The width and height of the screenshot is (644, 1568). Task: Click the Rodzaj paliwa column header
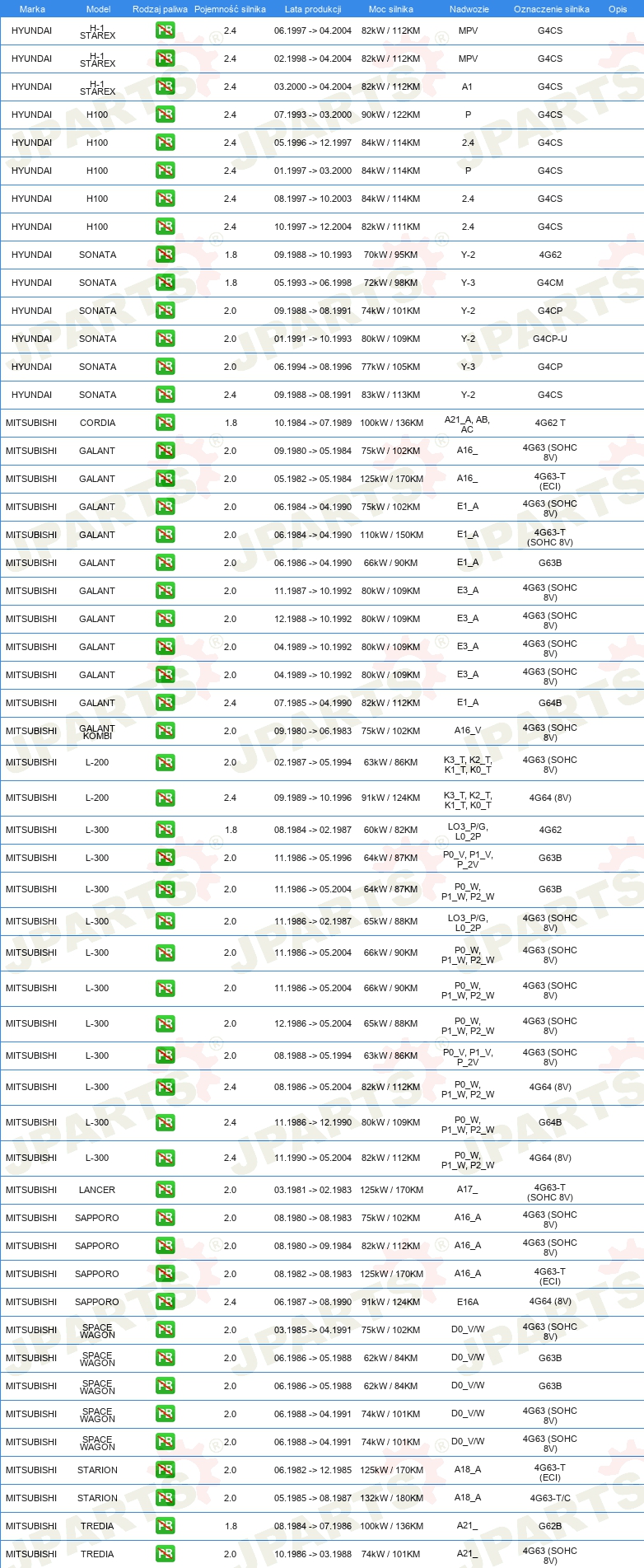160,9
